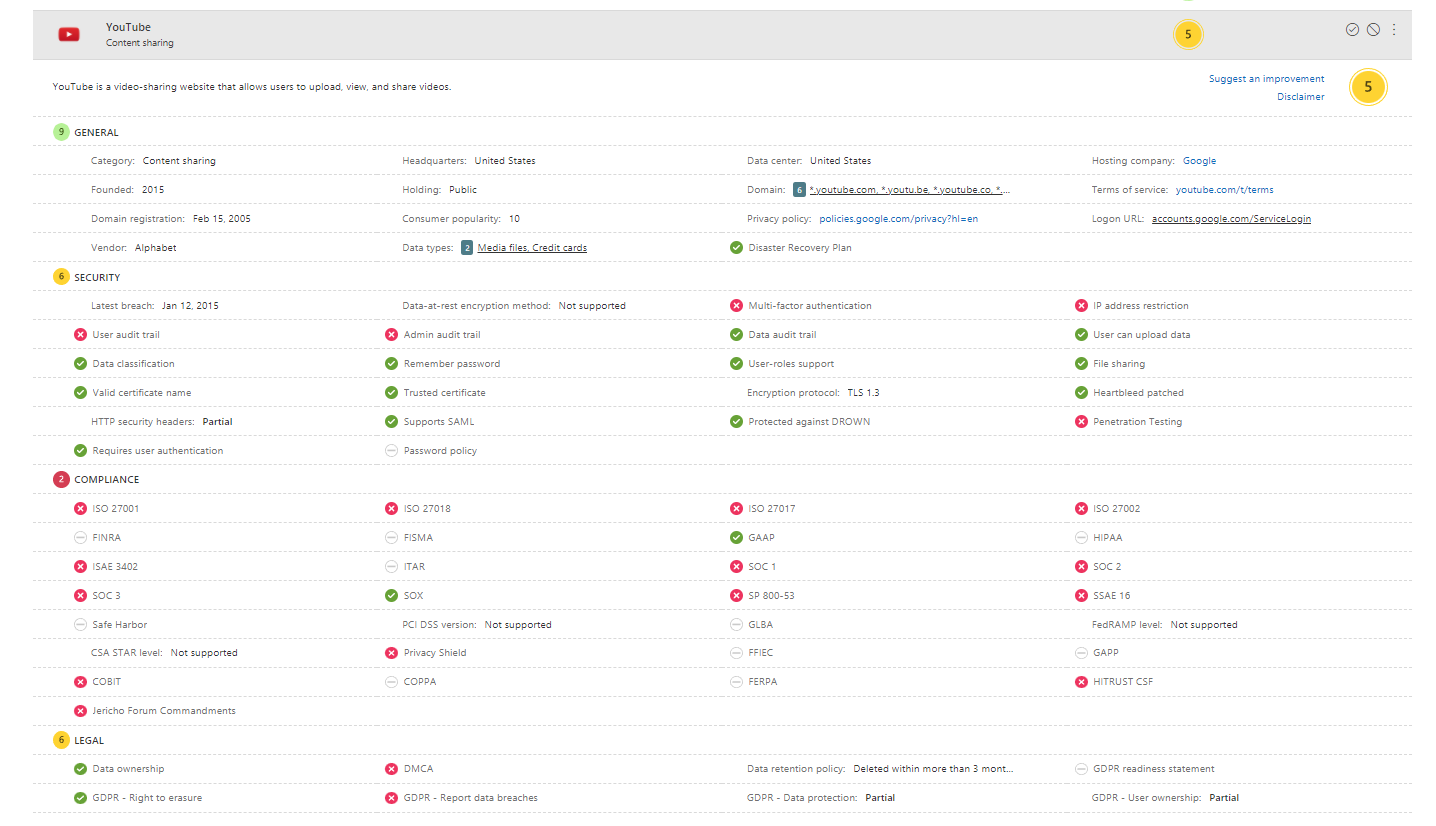Expand the domain count badge 6
The width and height of the screenshot is (1436, 826).
[799, 190]
